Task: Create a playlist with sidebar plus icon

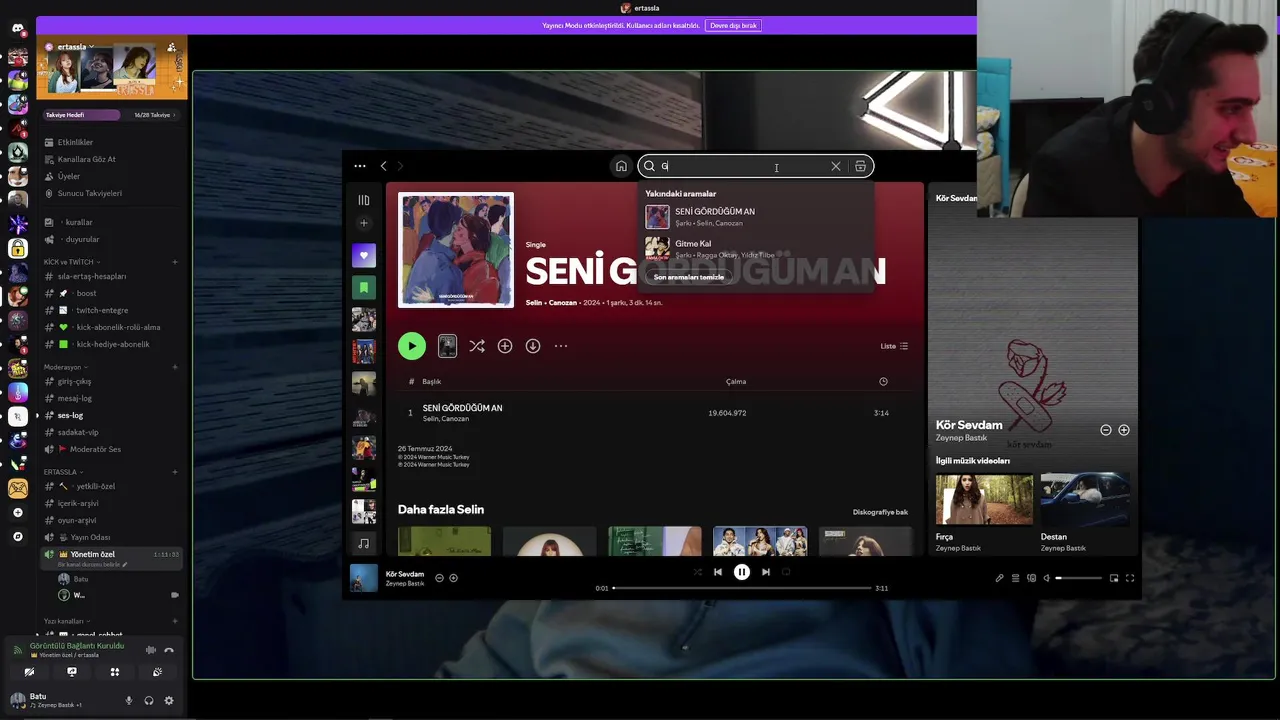Action: click(x=364, y=223)
